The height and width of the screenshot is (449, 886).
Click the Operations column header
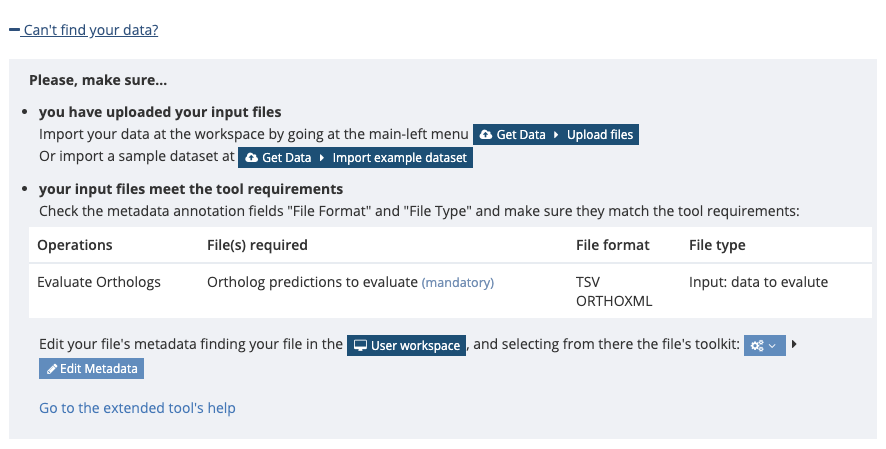click(75, 245)
